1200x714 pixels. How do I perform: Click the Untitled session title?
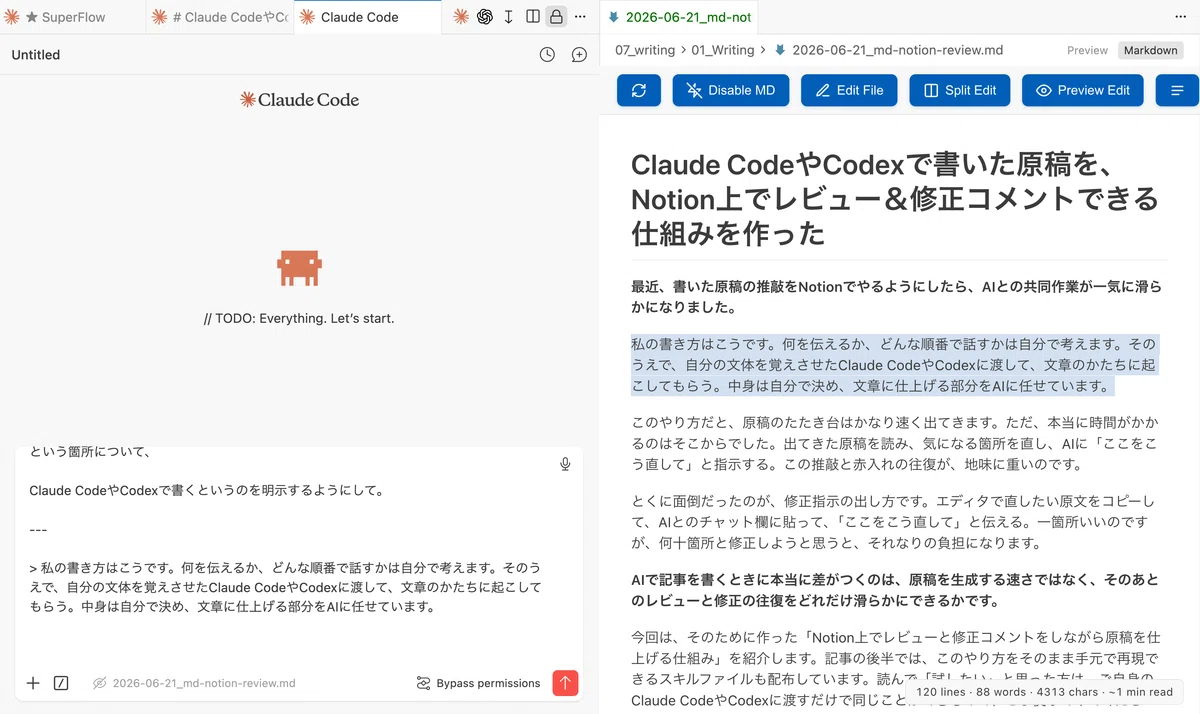[36, 55]
